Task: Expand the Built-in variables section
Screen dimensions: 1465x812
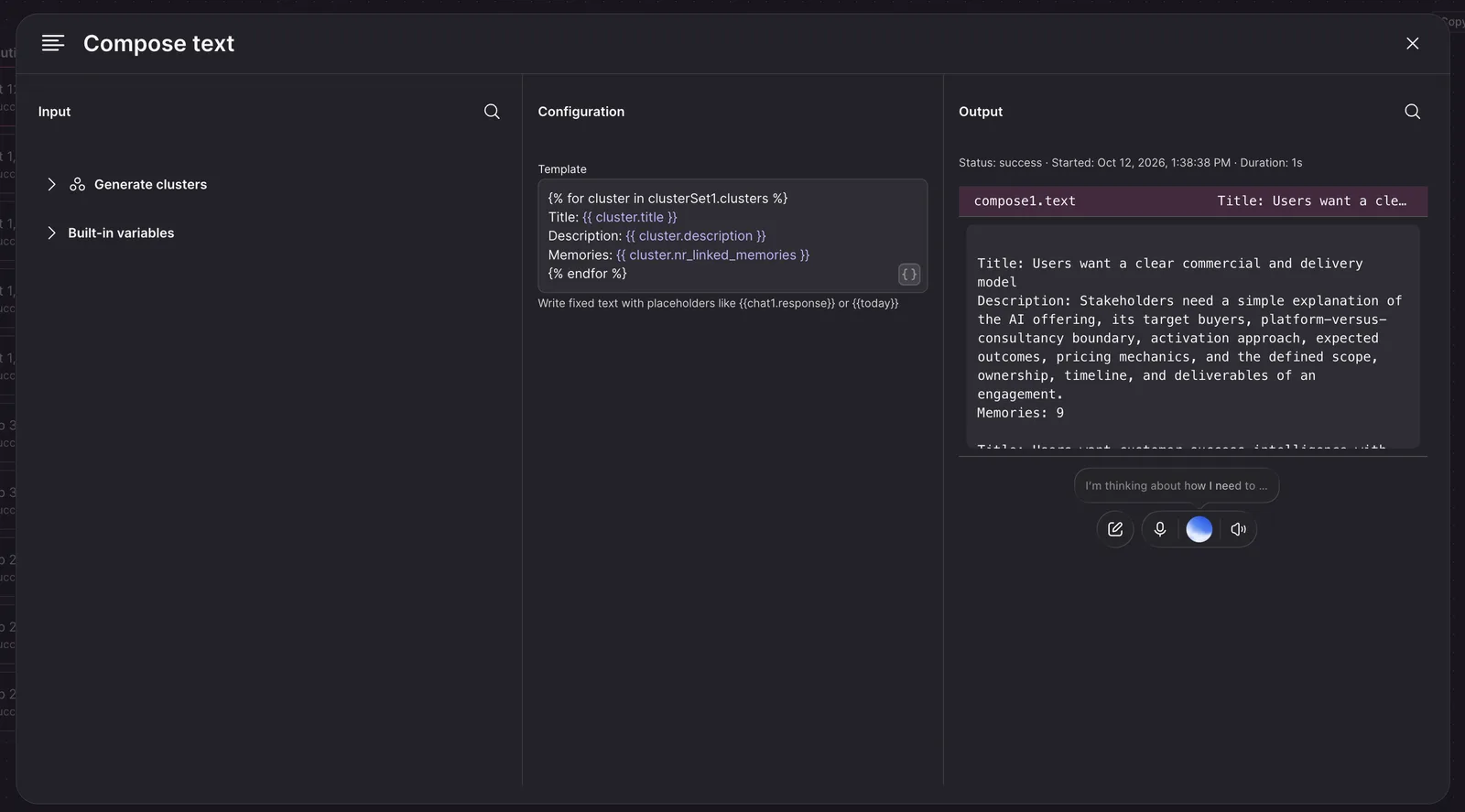Action: click(51, 233)
